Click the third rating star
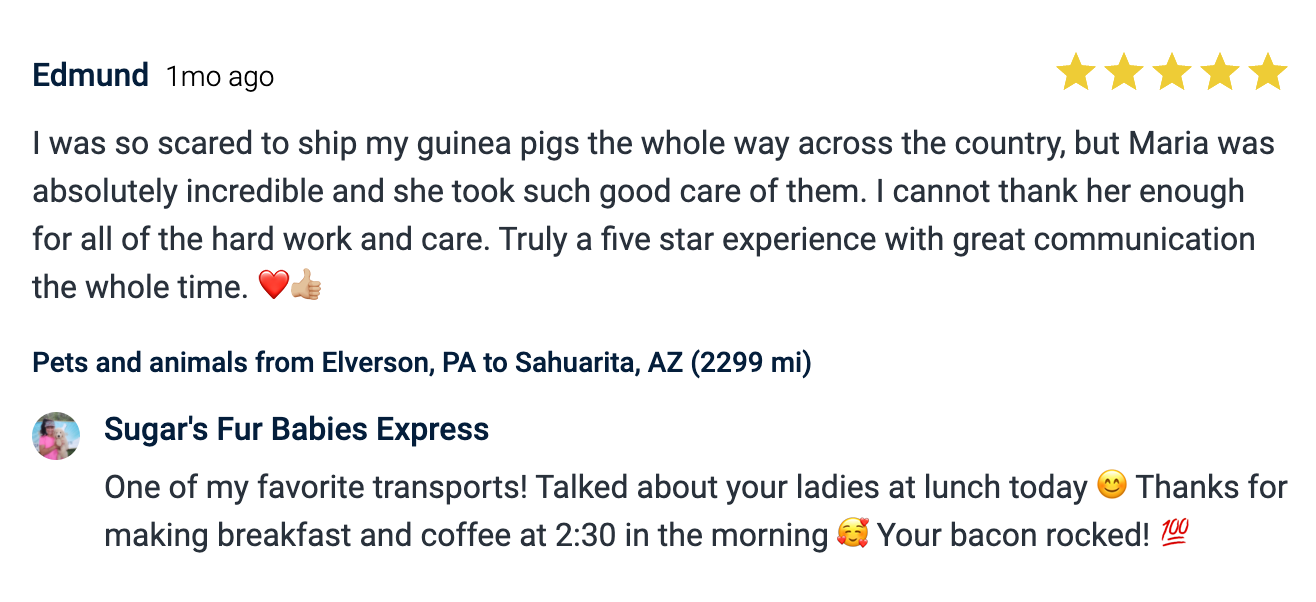Image resolution: width=1316 pixels, height=602 pixels. 1171,73
